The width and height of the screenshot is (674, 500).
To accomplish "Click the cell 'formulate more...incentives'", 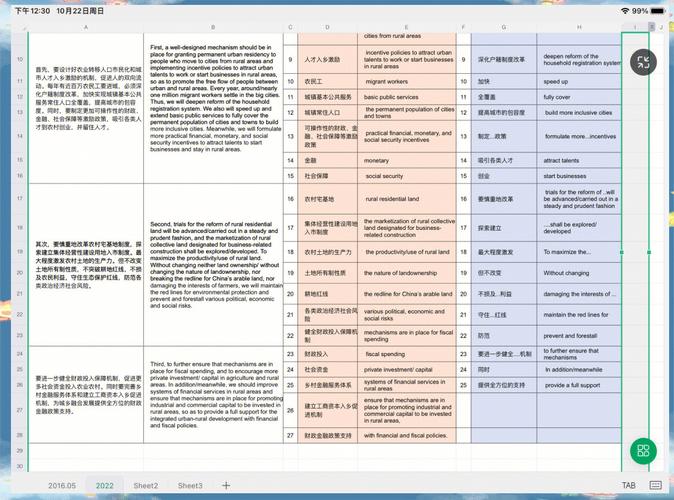I will [579, 136].
